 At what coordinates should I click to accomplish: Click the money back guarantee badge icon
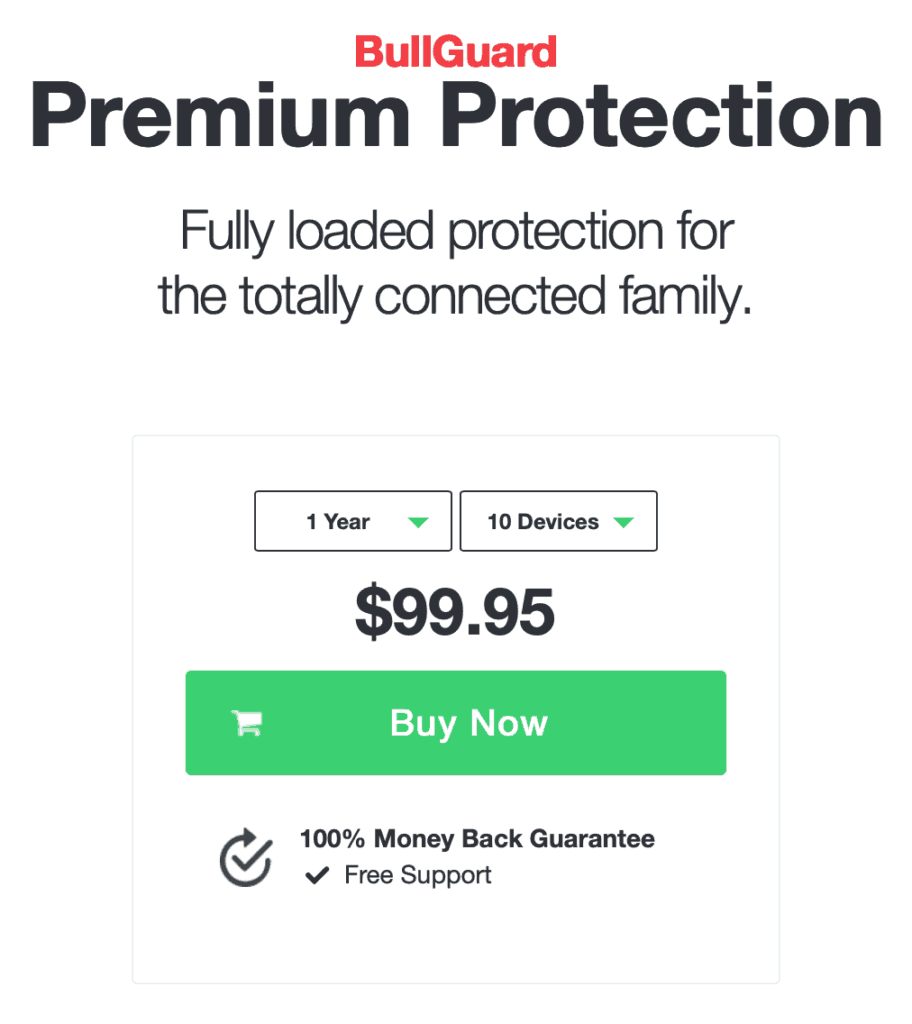[x=246, y=857]
